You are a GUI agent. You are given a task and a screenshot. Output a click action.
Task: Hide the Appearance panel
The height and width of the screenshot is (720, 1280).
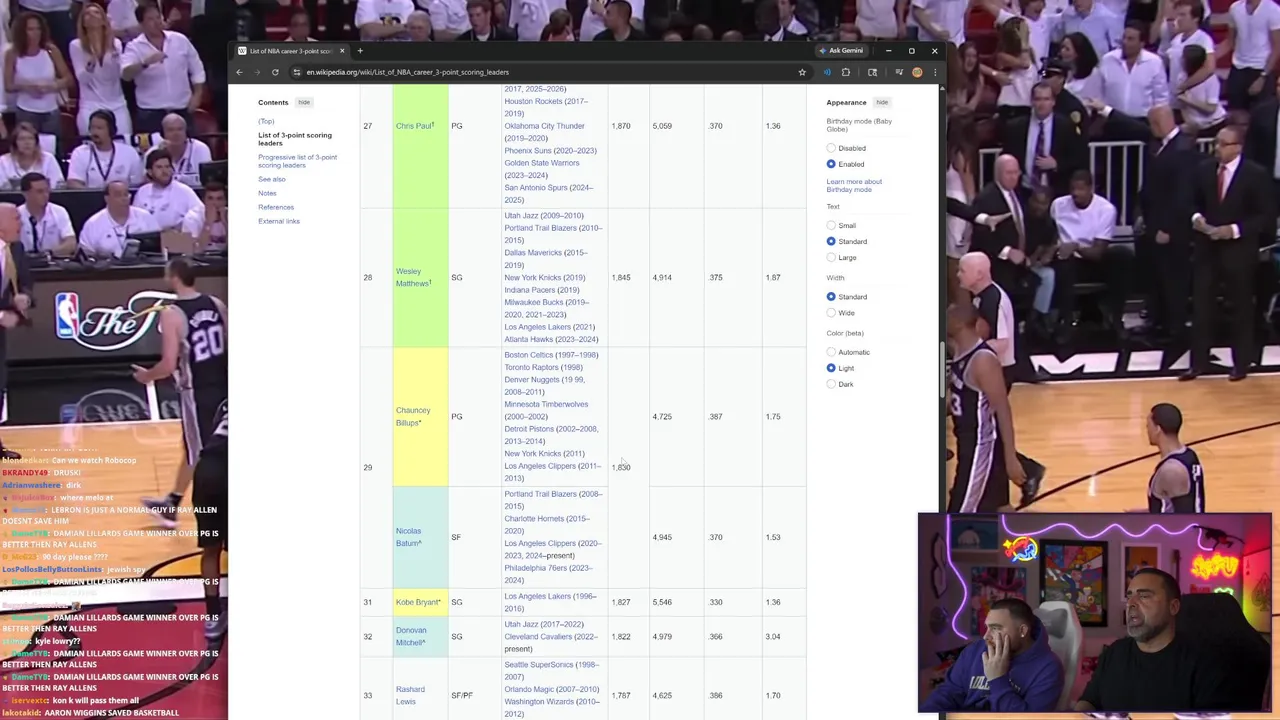point(882,102)
